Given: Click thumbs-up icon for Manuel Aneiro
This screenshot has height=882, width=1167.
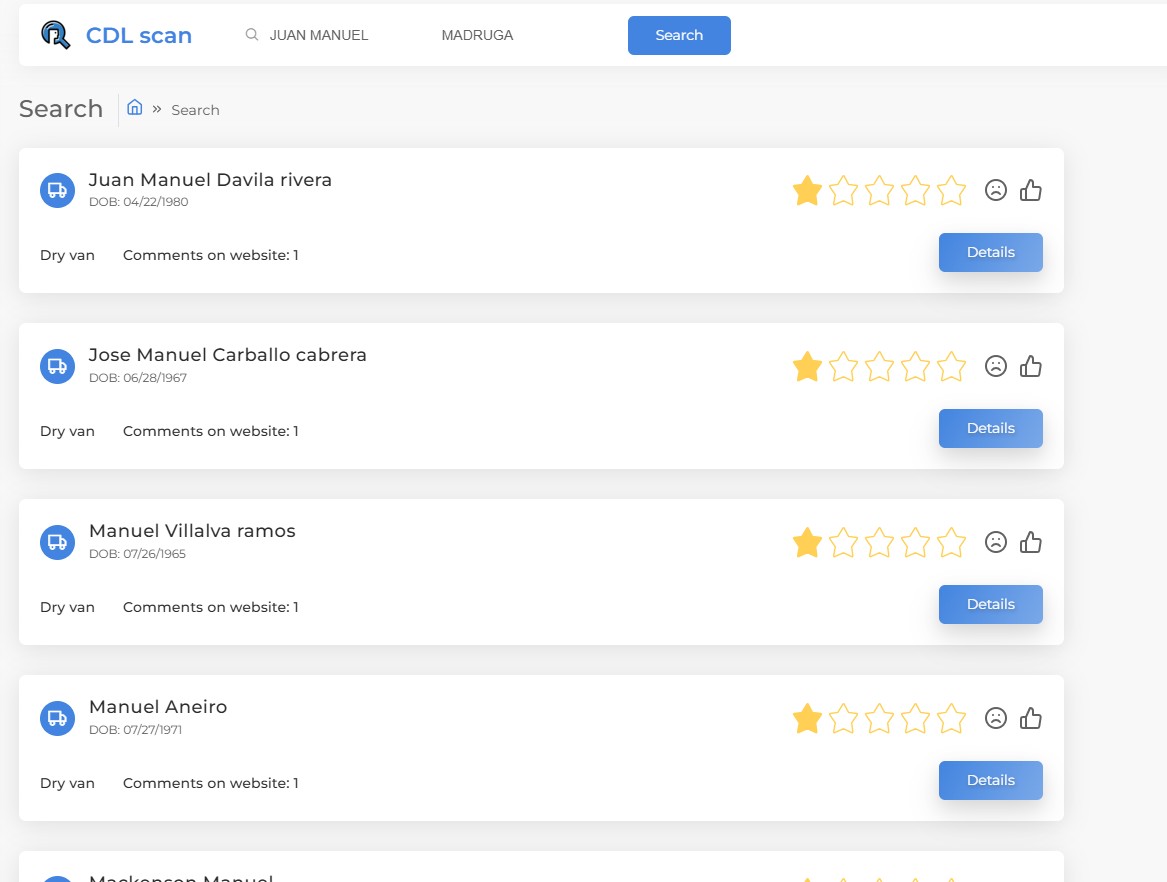Looking at the screenshot, I should point(1031,718).
